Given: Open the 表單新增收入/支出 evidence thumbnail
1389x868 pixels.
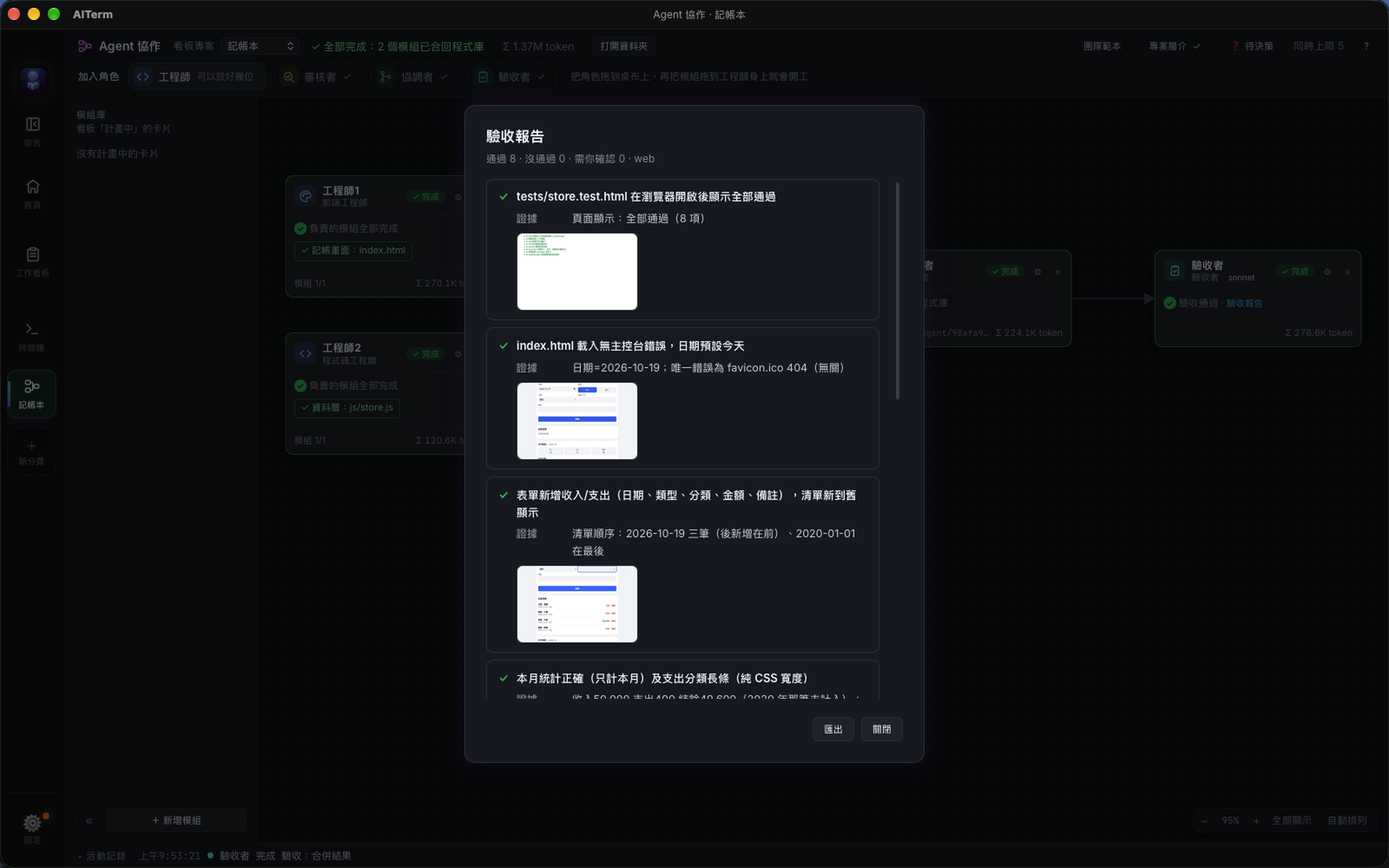Looking at the screenshot, I should [577, 604].
